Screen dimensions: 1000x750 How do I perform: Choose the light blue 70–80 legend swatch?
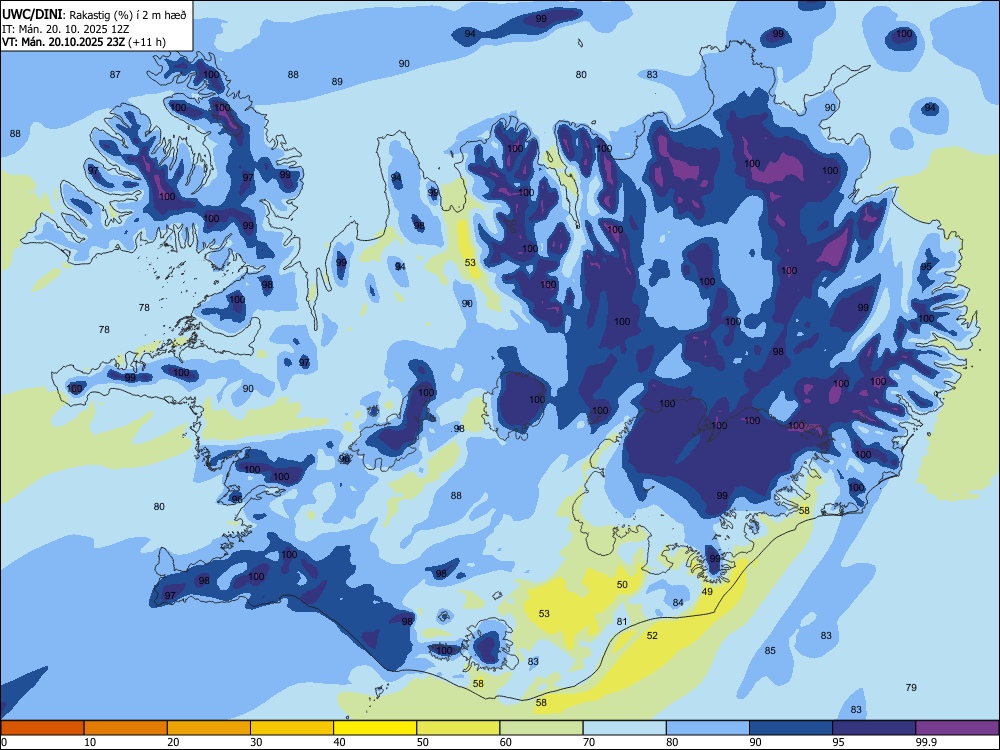tap(624, 728)
